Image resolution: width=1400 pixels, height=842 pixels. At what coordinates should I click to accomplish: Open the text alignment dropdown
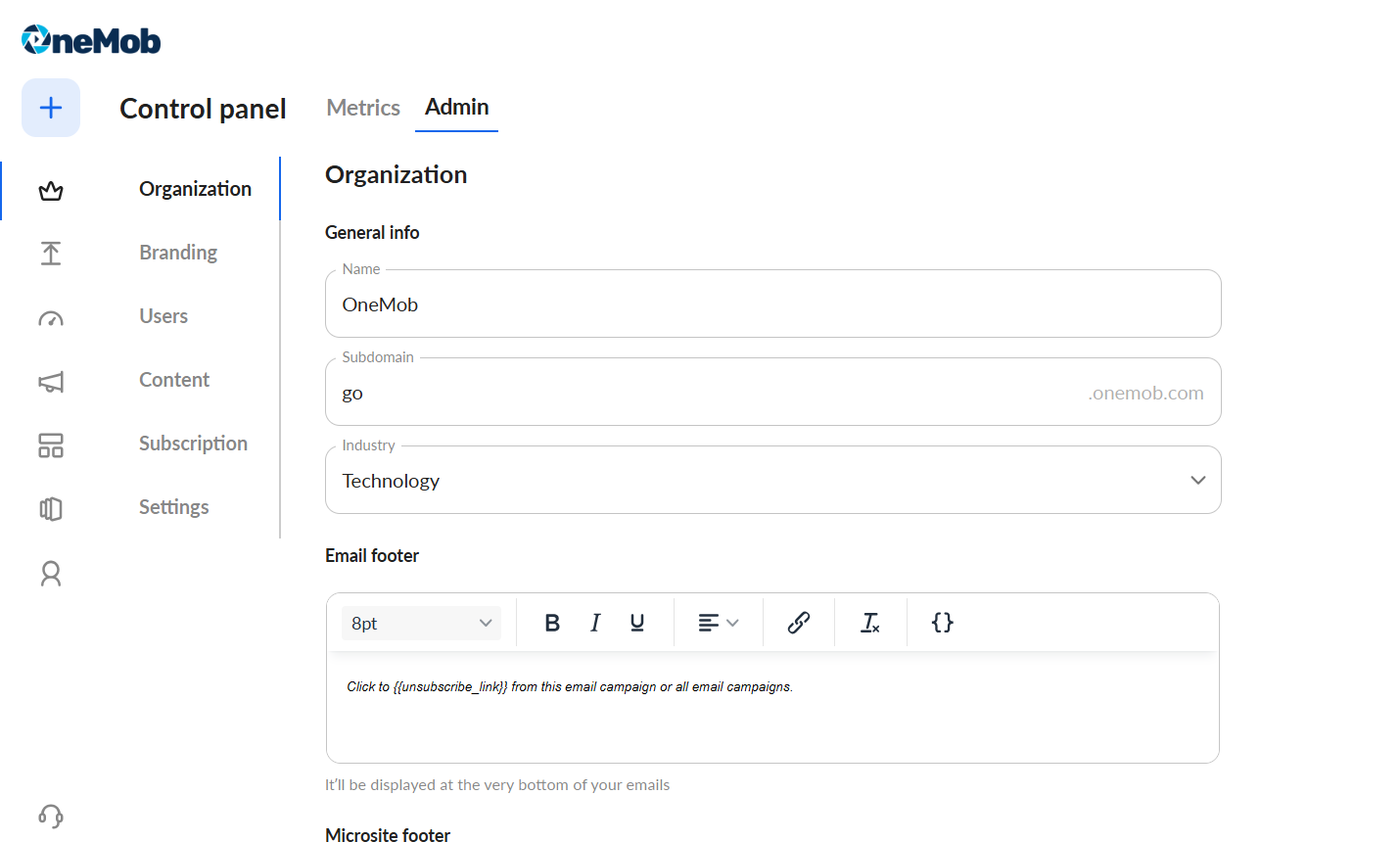tap(719, 623)
